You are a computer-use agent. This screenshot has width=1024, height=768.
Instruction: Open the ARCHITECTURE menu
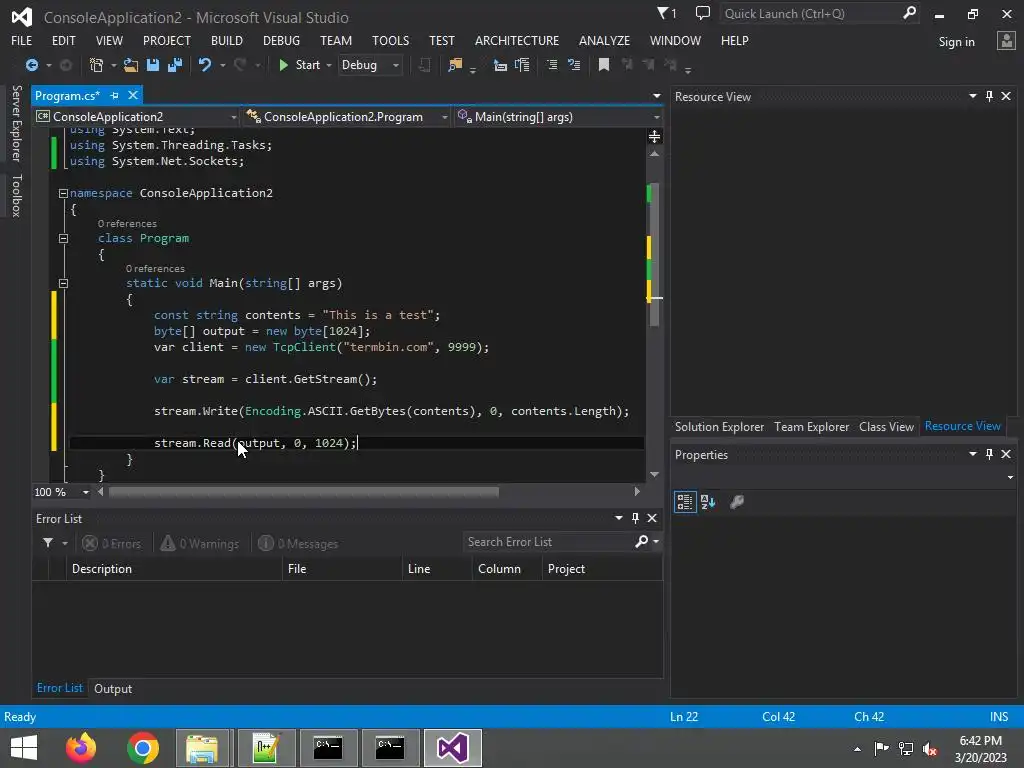(x=517, y=40)
